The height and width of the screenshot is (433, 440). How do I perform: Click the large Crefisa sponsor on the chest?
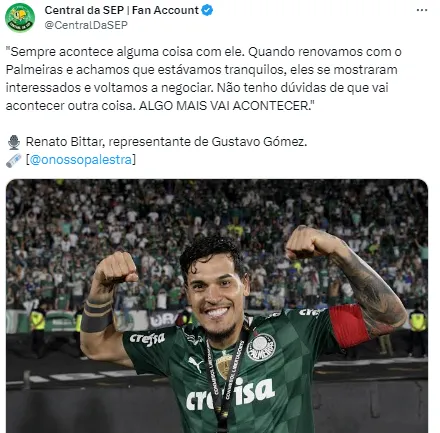pos(230,393)
